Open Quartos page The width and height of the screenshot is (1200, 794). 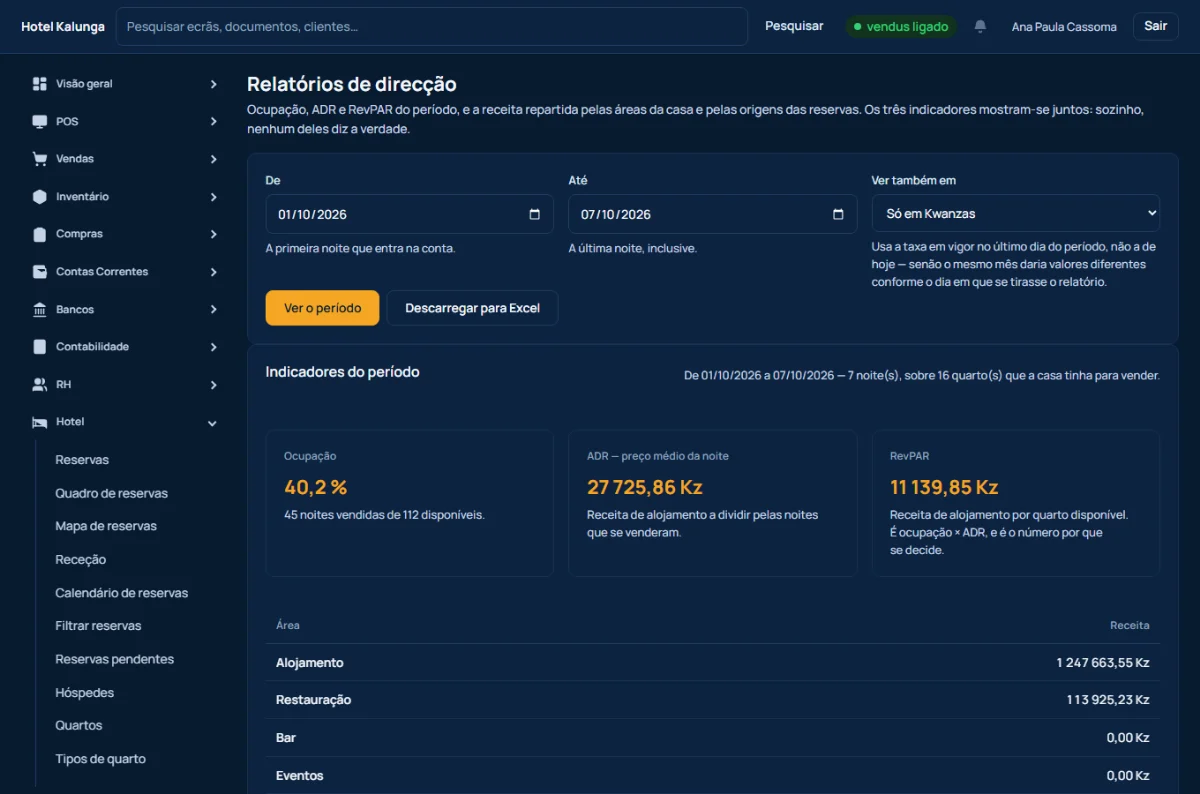point(78,726)
